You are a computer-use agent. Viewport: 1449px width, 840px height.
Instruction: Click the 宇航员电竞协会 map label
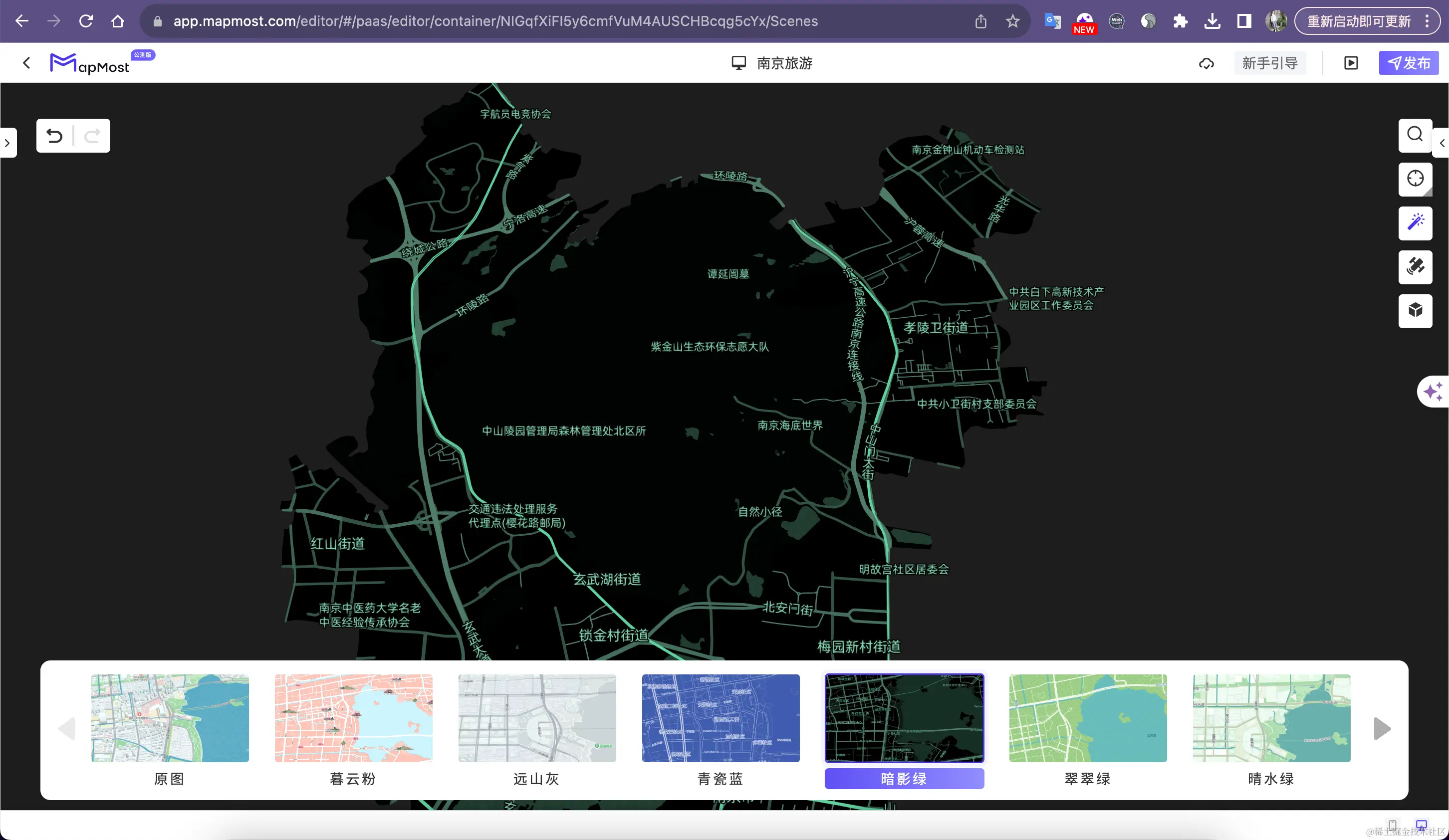[x=516, y=114]
